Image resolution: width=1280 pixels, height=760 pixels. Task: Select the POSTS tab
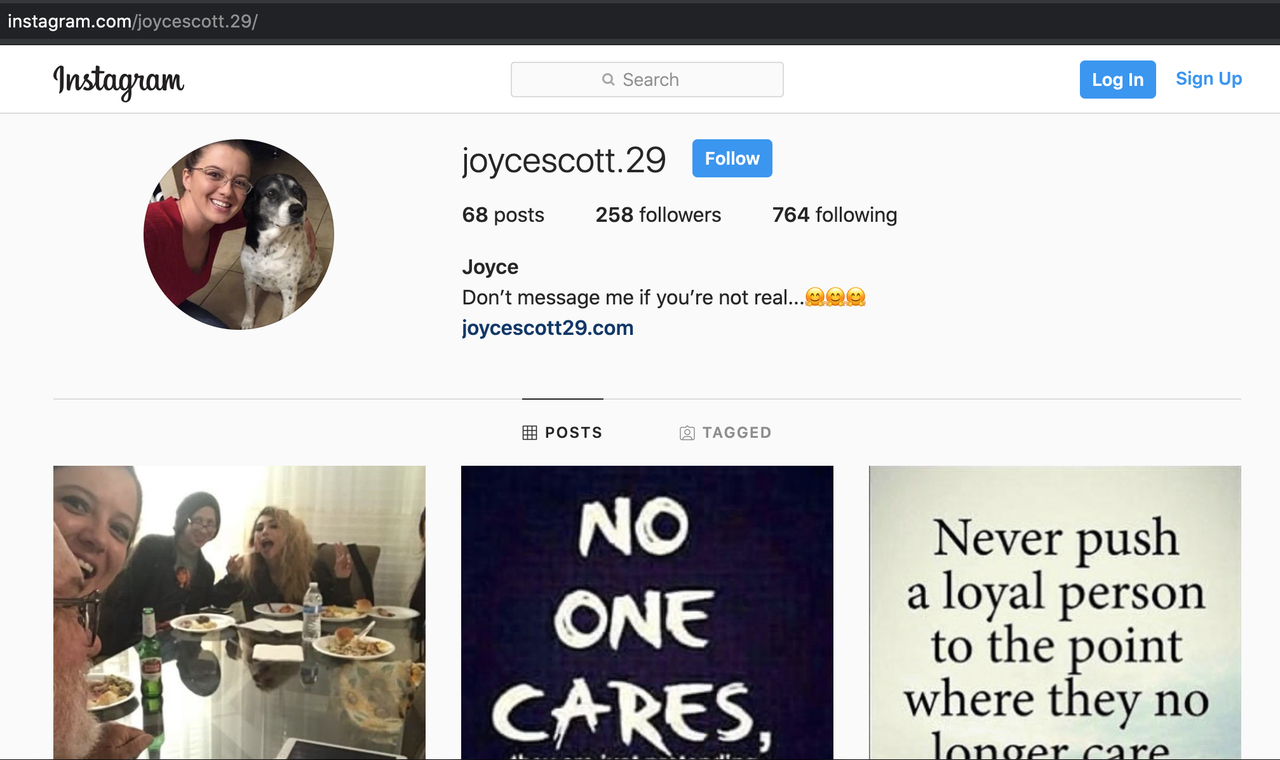pos(562,433)
